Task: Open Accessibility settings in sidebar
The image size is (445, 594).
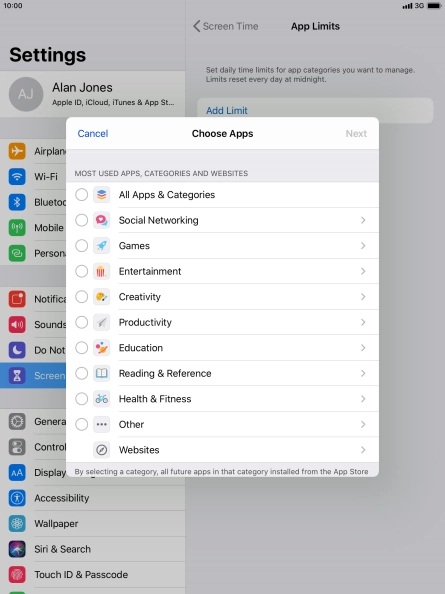Action: pos(92,498)
